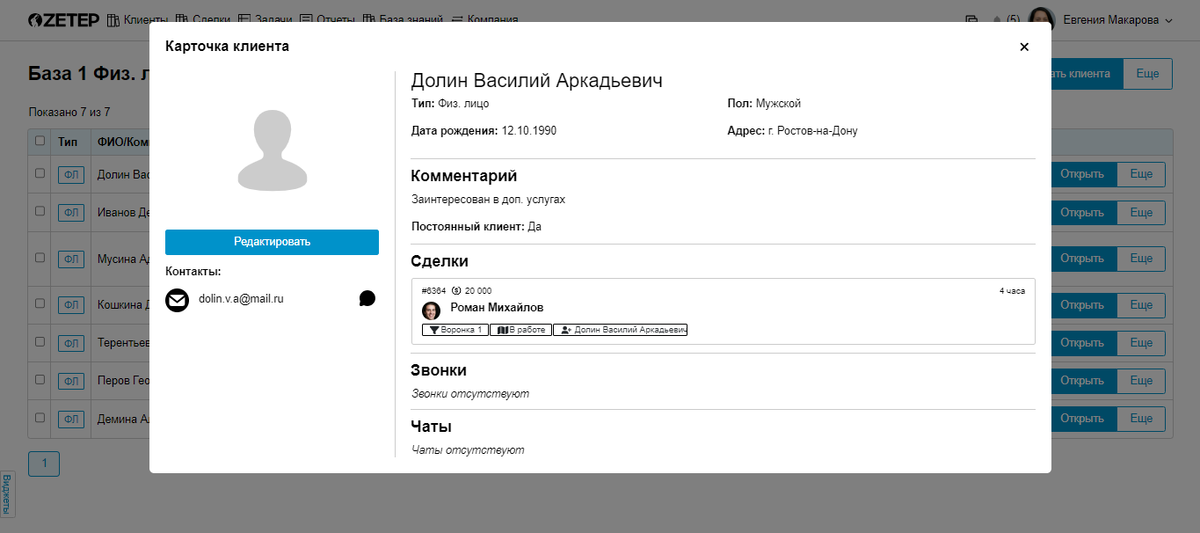Click Открыть in the fourth table row
The height and width of the screenshot is (533, 1200).
[1083, 304]
